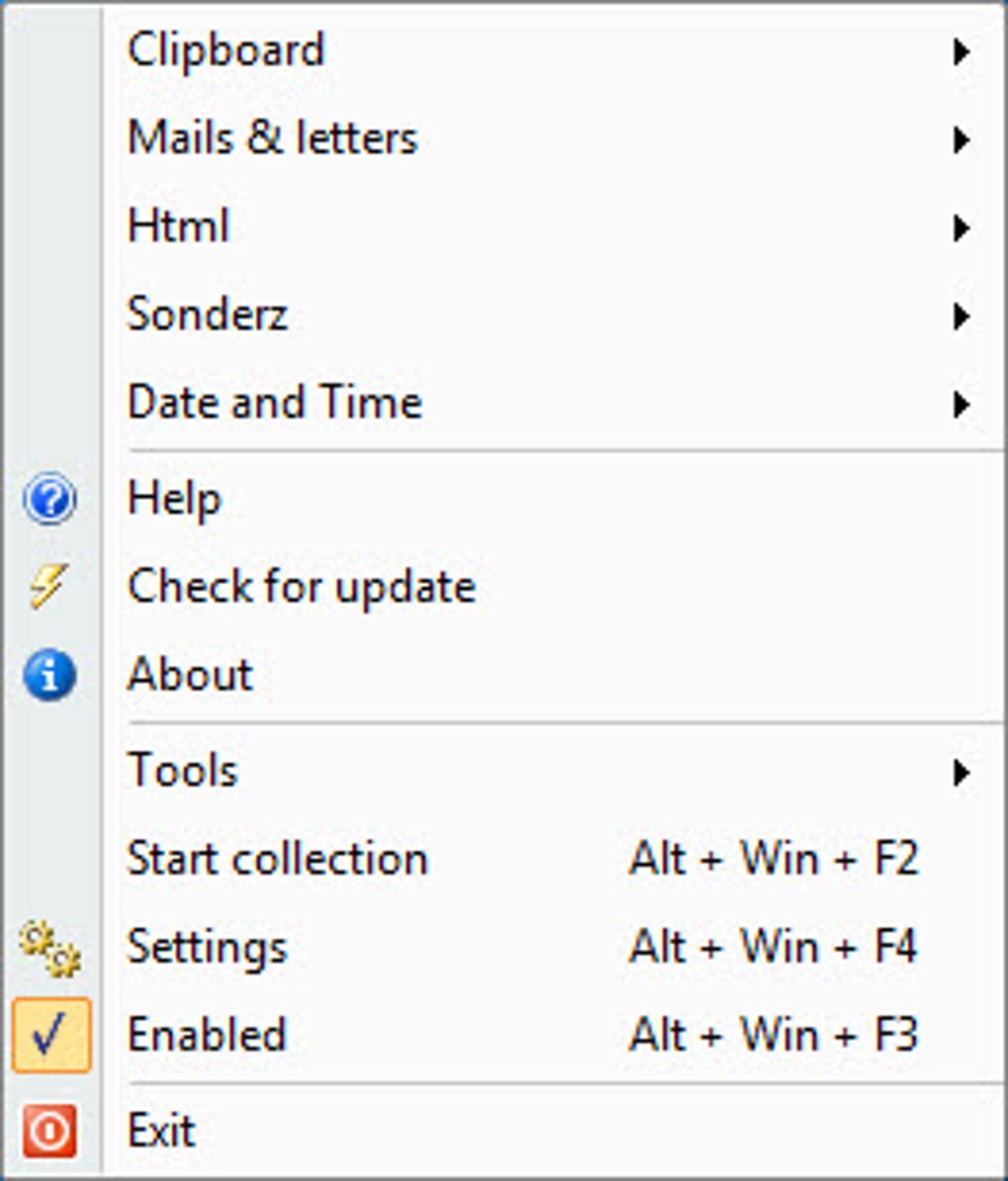Click the lightning bolt update icon

tap(48, 586)
